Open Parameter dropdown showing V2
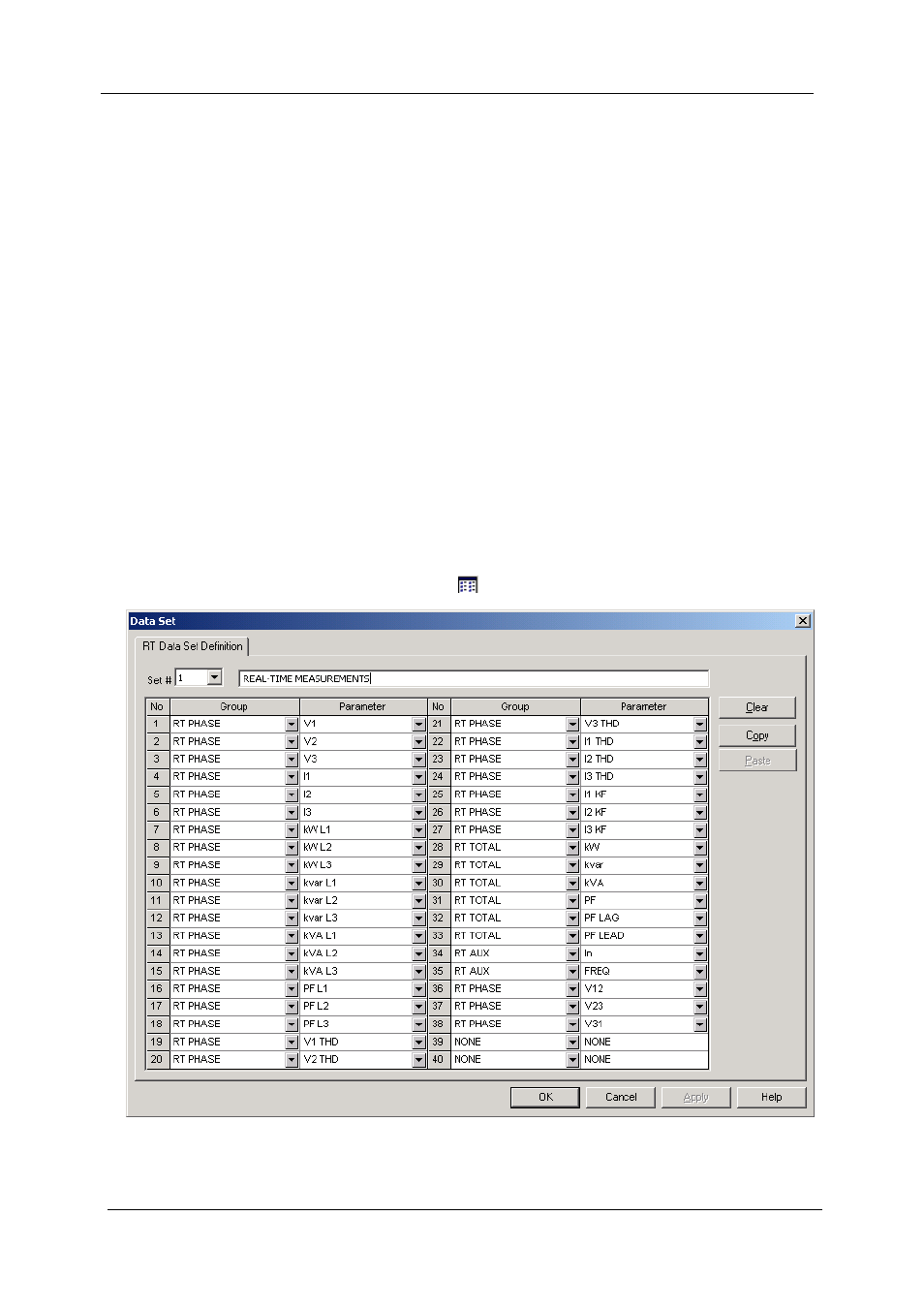Screen dimensions: 924x1309 pyautogui.click(x=418, y=742)
